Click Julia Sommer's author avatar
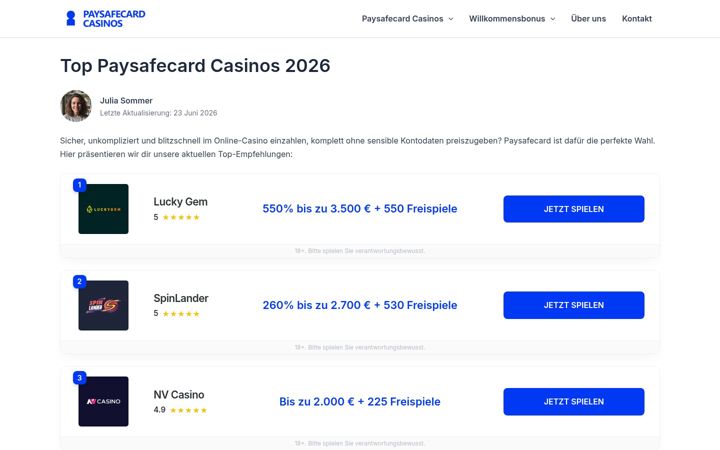Screen dimensions: 720x450 tap(76, 106)
